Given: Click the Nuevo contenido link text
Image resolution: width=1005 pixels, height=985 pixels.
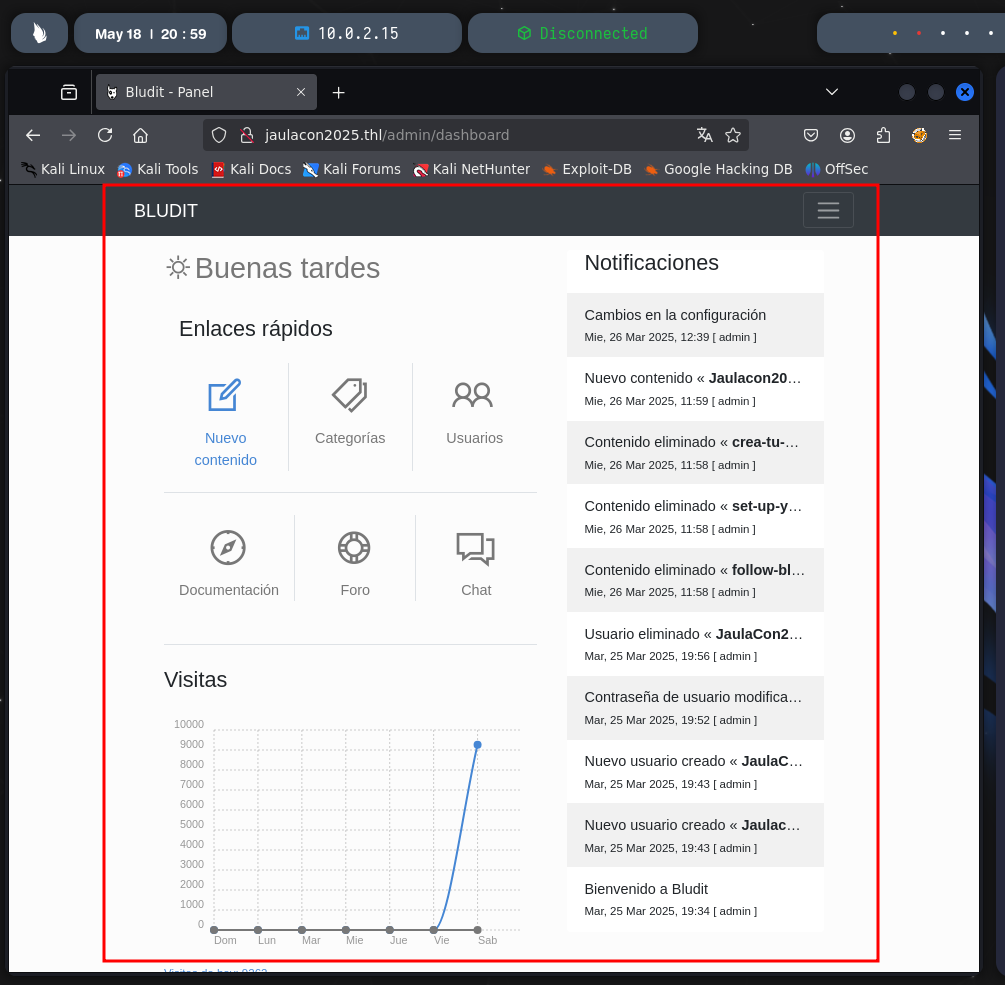Looking at the screenshot, I should (x=226, y=449).
